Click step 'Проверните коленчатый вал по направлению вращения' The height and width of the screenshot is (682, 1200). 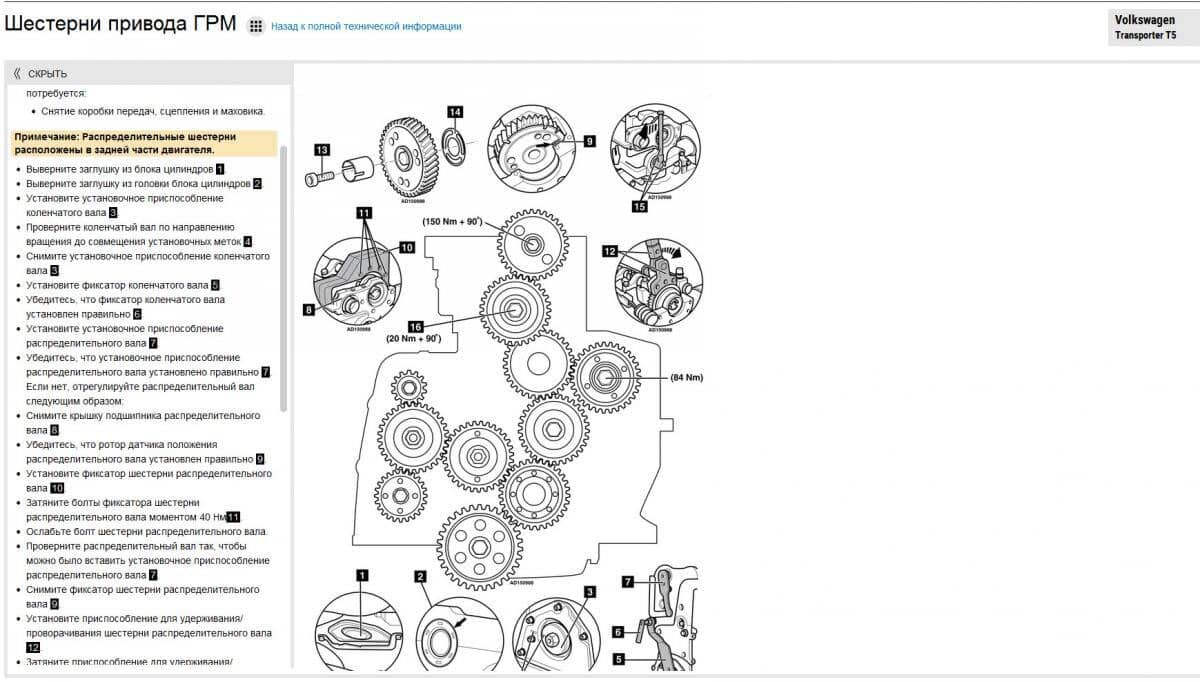point(139,234)
